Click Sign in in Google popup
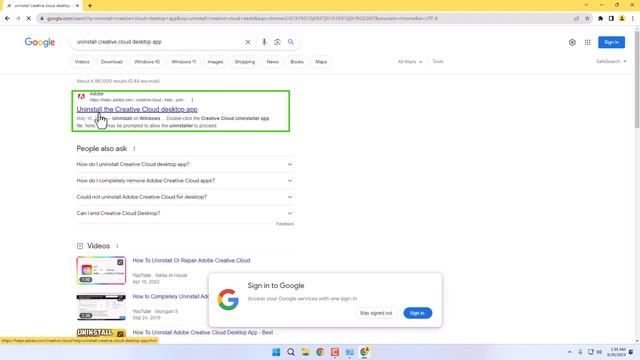 pyautogui.click(x=417, y=313)
